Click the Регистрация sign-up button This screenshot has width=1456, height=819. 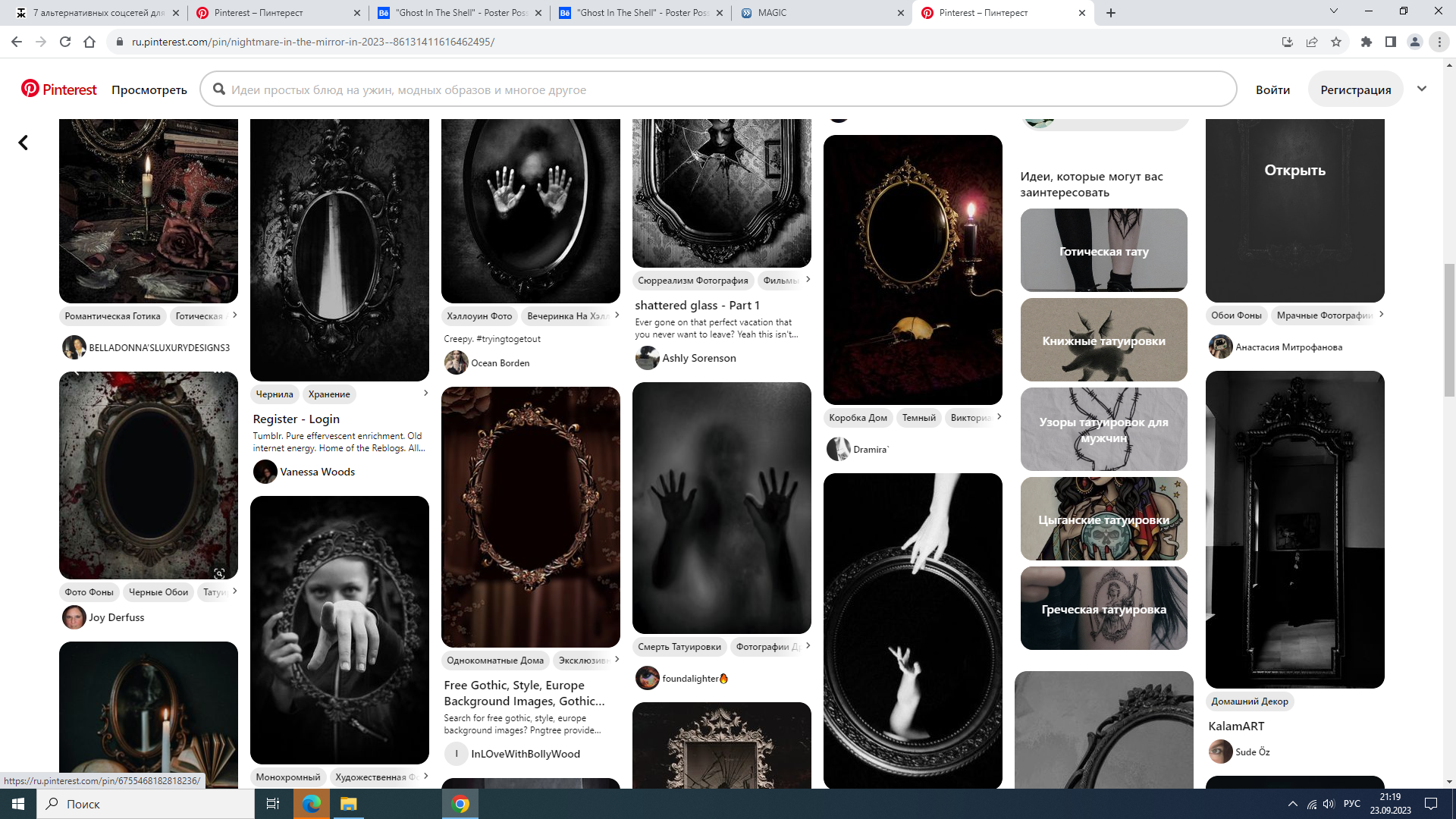click(x=1355, y=89)
